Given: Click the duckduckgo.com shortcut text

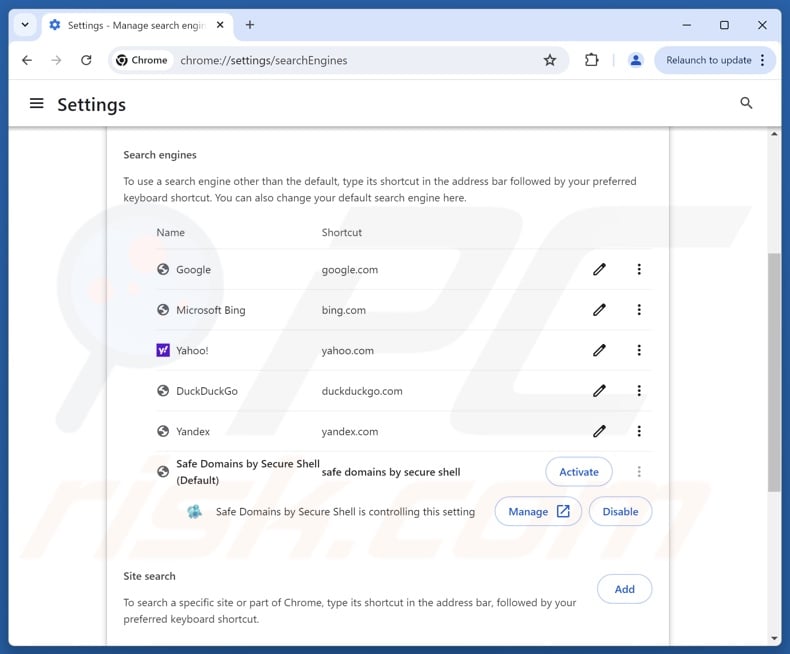Looking at the screenshot, I should pyautogui.click(x=362, y=391).
